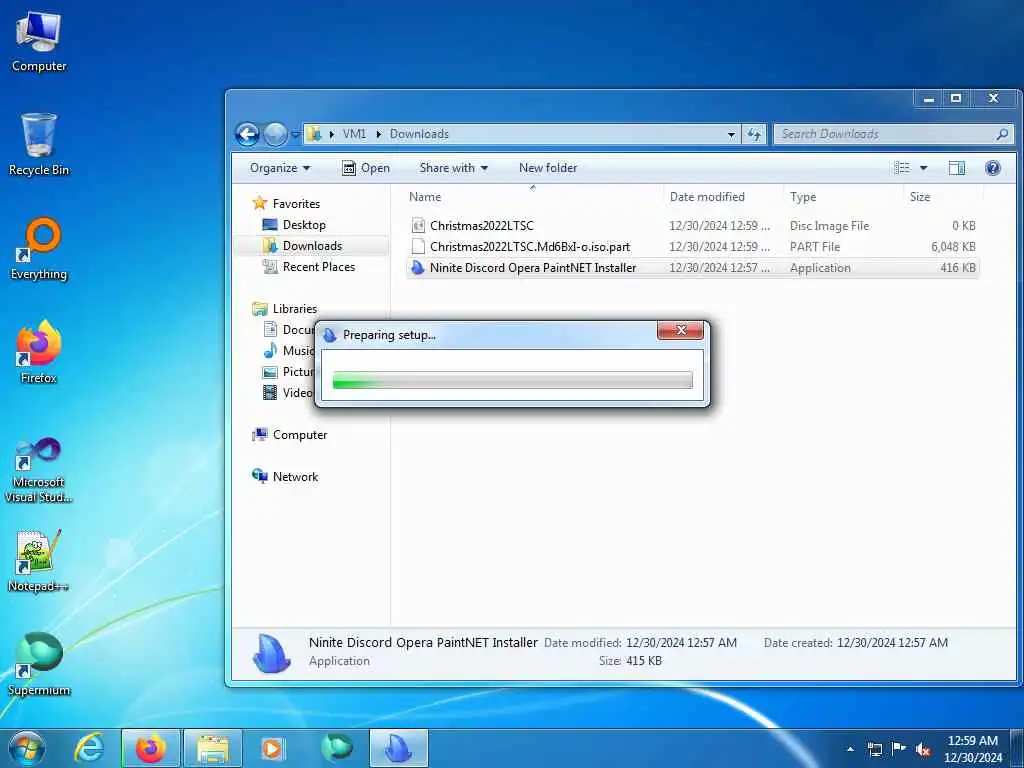The image size is (1024, 768).
Task: Open Supermium from the taskbar
Action: (336, 748)
